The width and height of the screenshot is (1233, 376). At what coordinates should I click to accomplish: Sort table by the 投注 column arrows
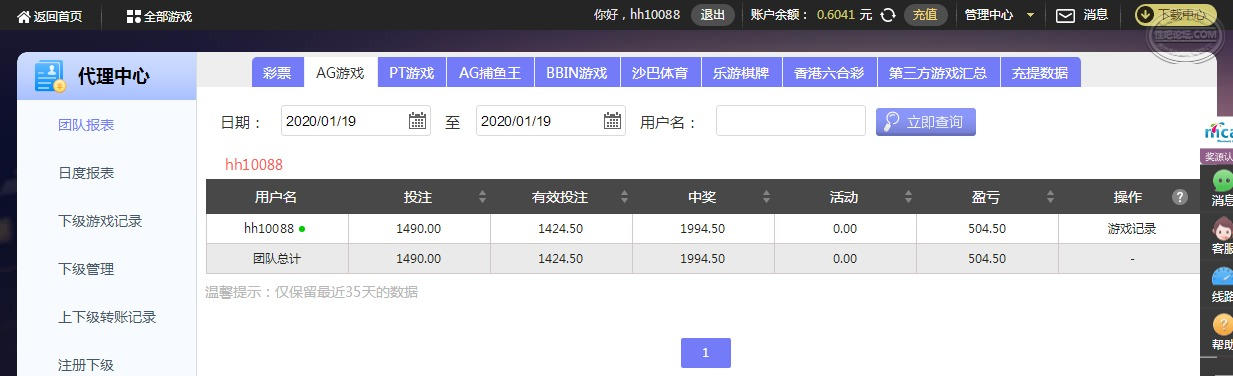[x=482, y=197]
